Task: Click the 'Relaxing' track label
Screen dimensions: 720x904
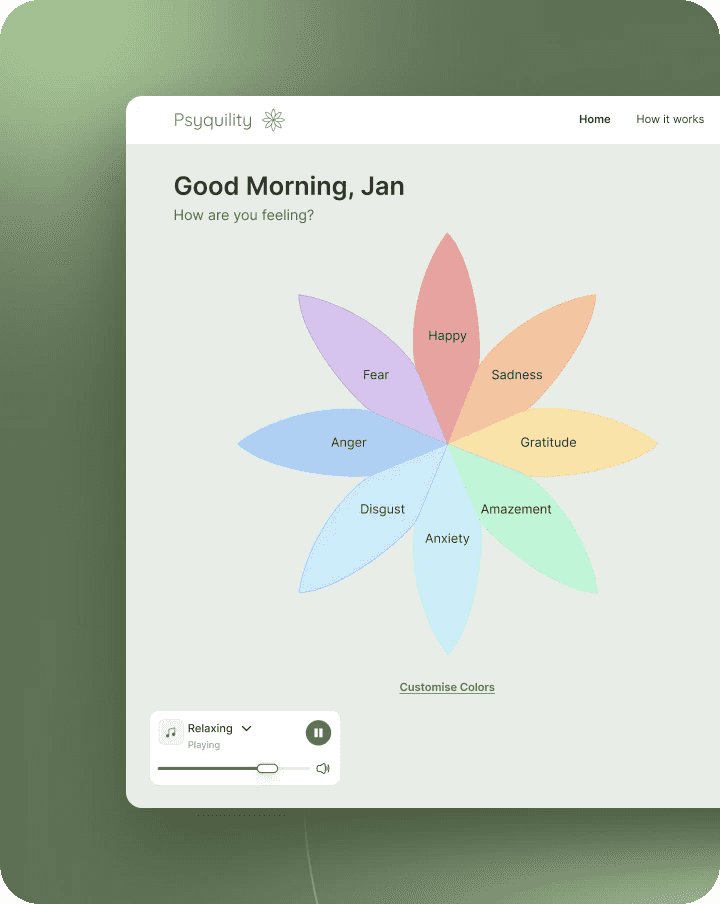Action: [210, 728]
